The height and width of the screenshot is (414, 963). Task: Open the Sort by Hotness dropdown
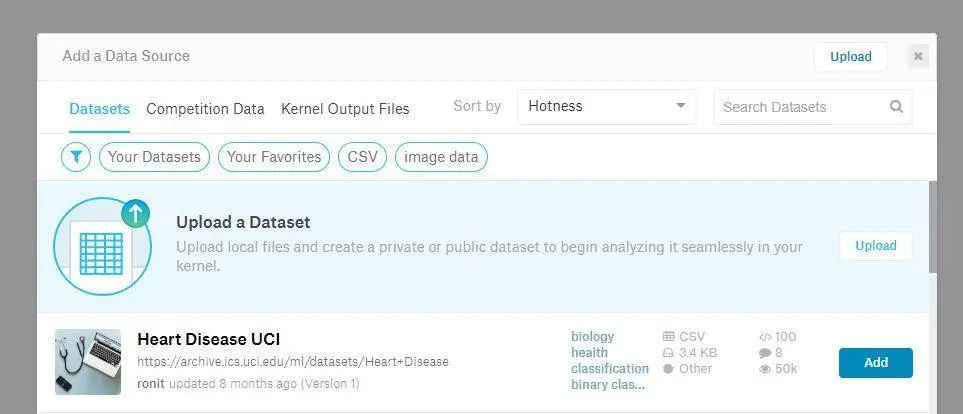(606, 106)
